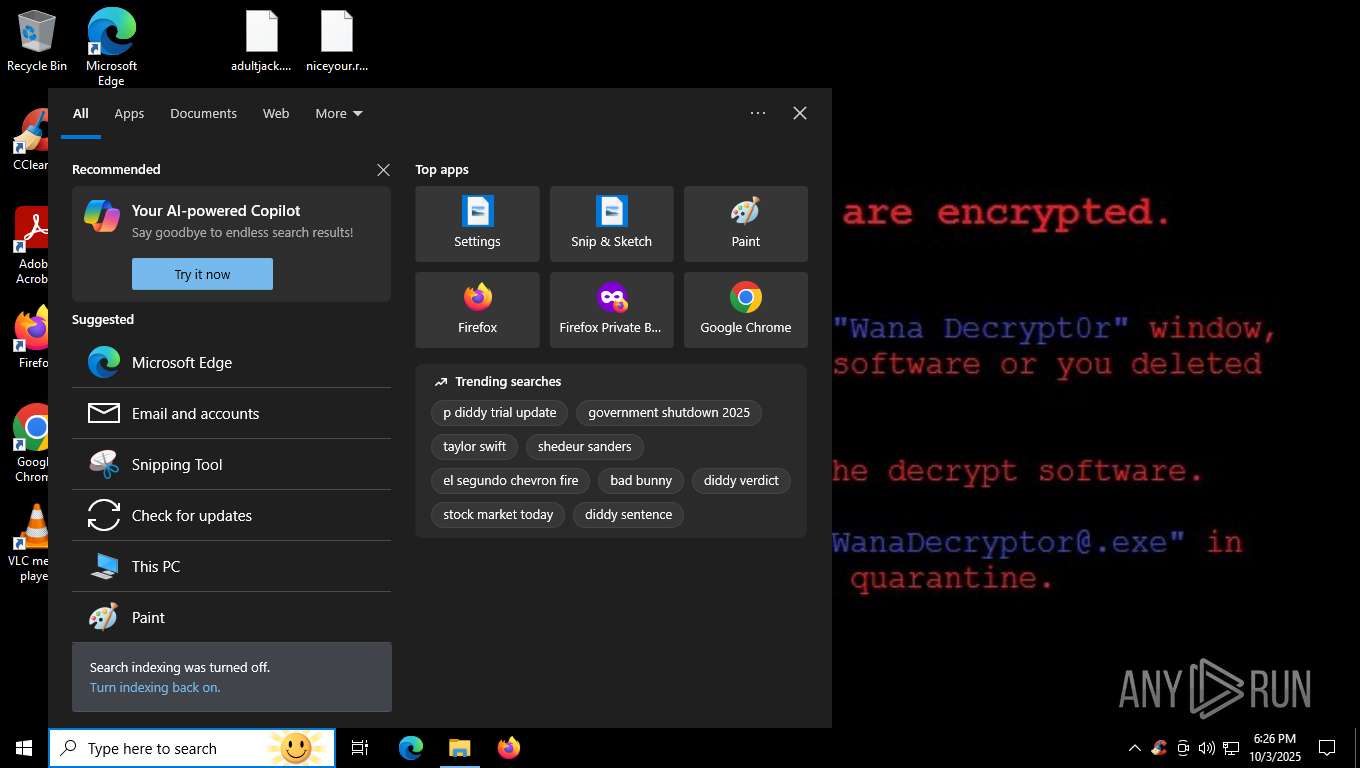This screenshot has width=1360, height=768.
Task: Open Snipping Tool suggestion
Action: pyautogui.click(x=231, y=464)
